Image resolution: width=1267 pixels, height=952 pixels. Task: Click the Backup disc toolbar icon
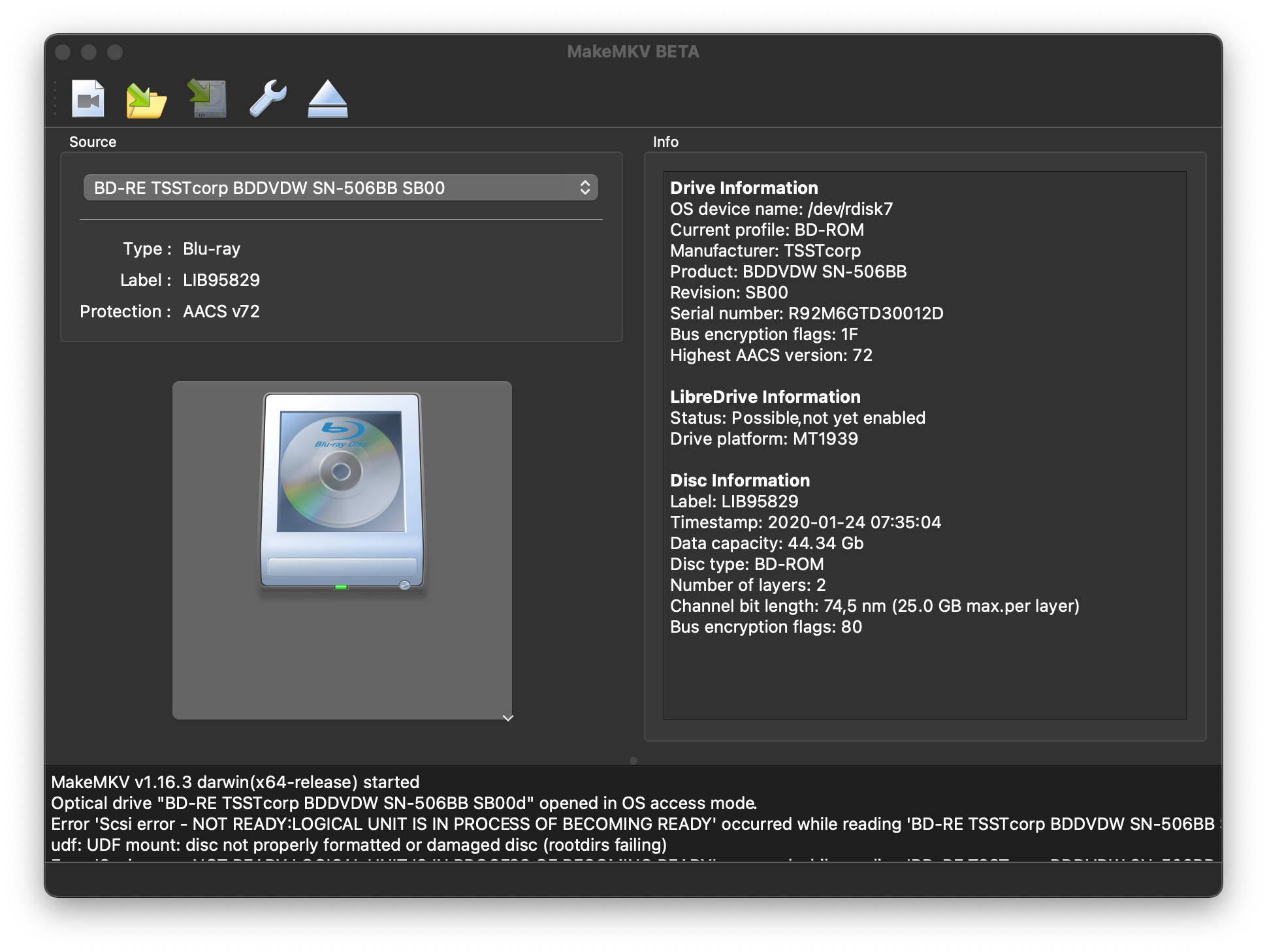click(x=208, y=99)
